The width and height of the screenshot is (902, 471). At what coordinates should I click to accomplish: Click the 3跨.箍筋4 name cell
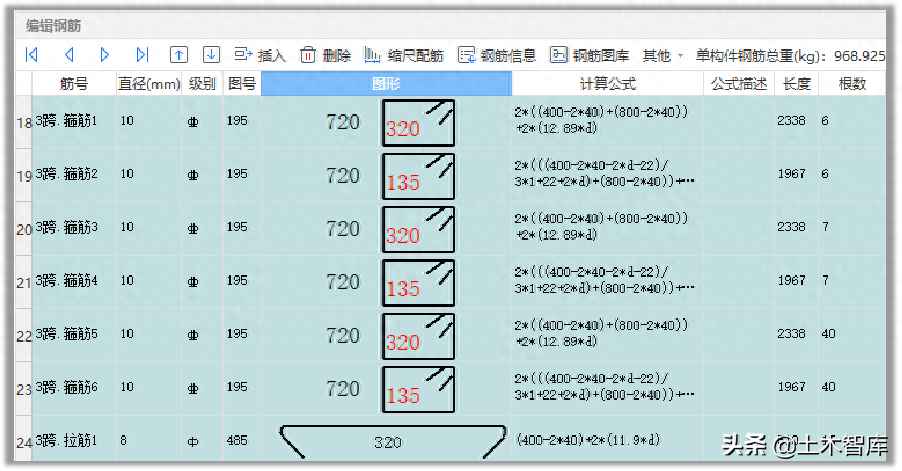point(74,281)
